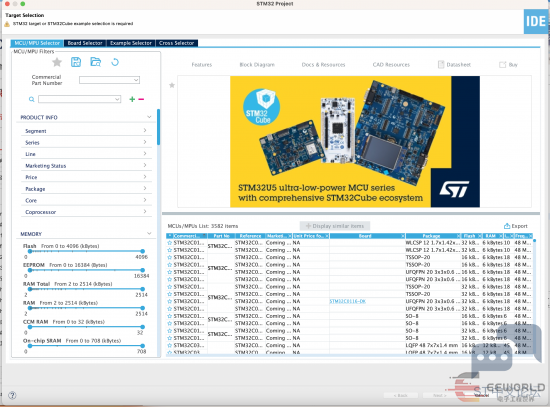Image resolution: width=550 pixels, height=407 pixels.
Task: Click the green plus add search icon
Action: (x=132, y=99)
